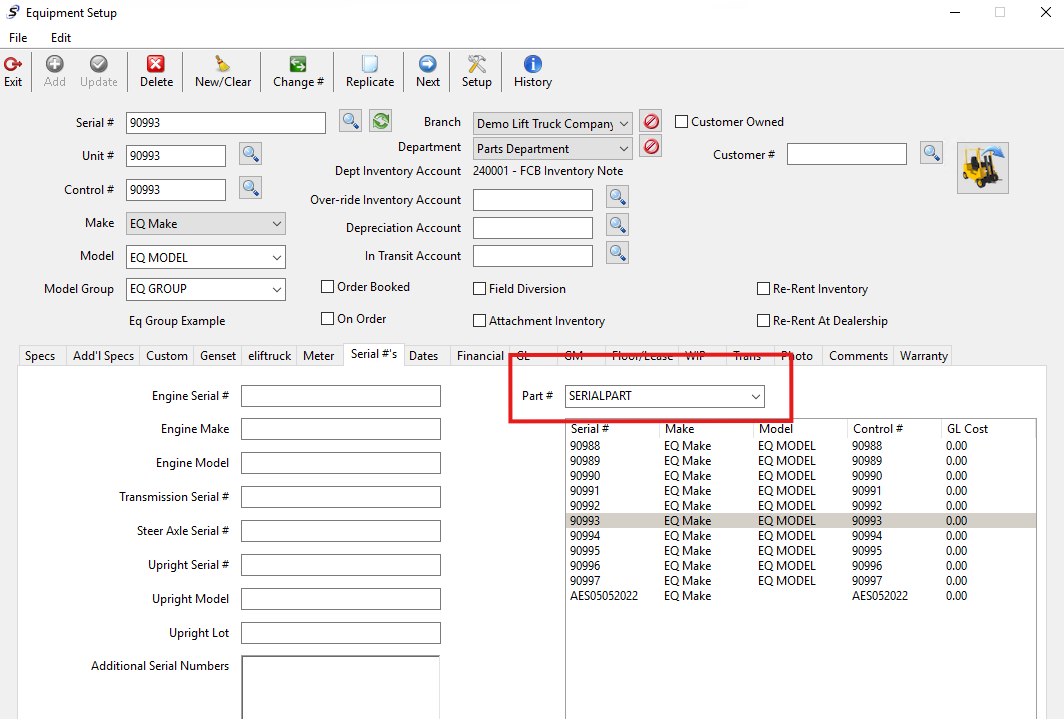Viewport: 1064px width, 719px height.
Task: Click the Add toolbar icon
Action: point(54,64)
